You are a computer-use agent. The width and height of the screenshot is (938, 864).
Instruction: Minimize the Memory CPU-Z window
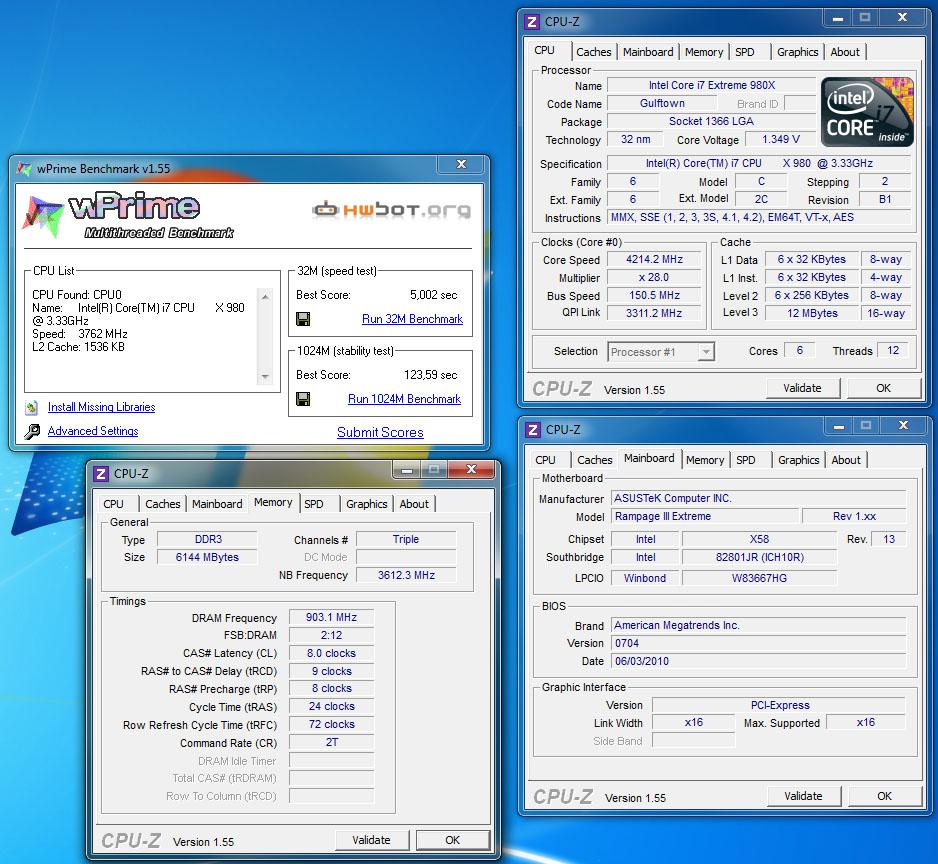point(407,470)
